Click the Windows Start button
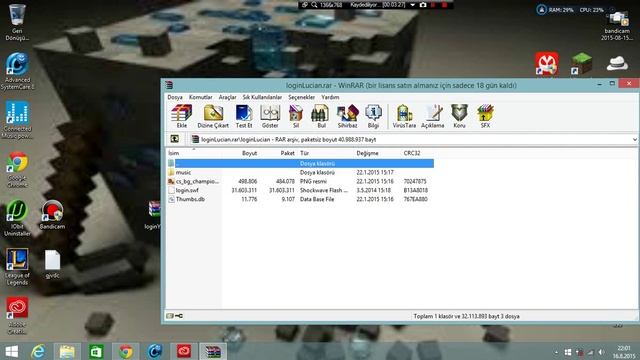The image size is (640, 360). tap(11, 351)
